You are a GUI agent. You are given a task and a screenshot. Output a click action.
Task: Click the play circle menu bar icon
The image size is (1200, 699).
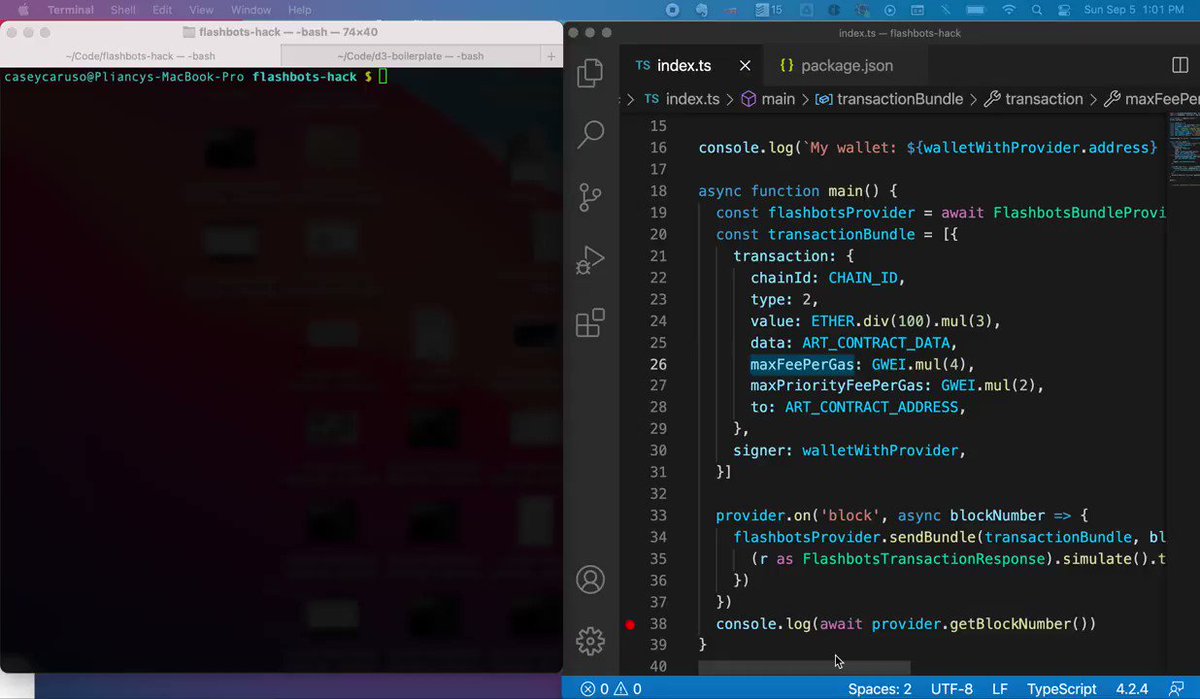pyautogui.click(x=891, y=10)
